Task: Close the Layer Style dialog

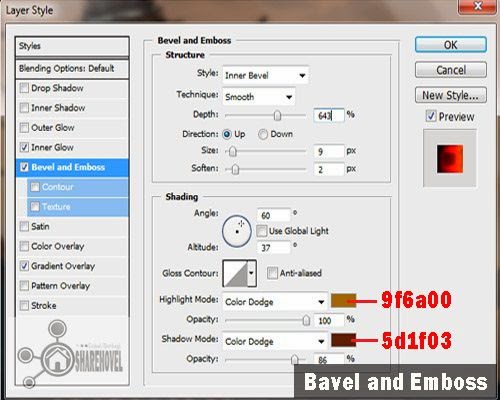Action: click(477, 6)
